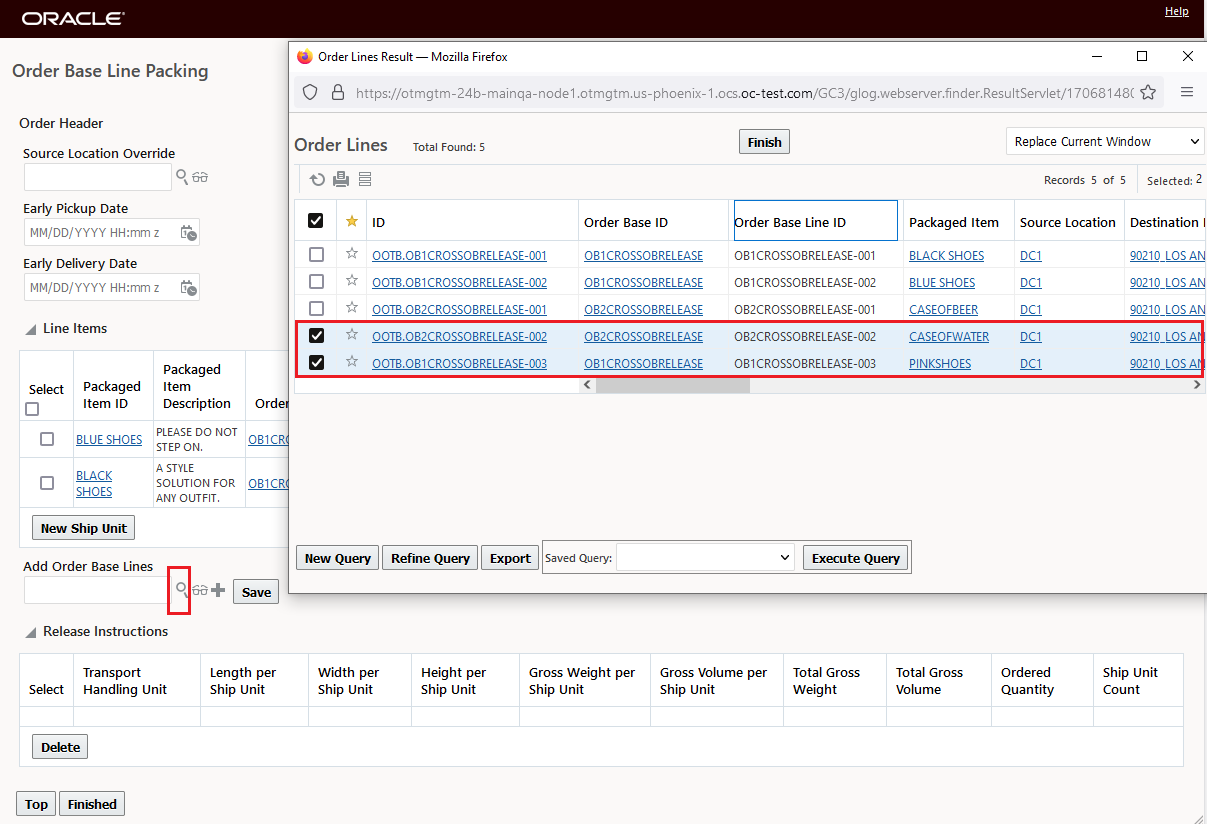Collapse the Line Items section
This screenshot has width=1207, height=824.
[x=30, y=329]
